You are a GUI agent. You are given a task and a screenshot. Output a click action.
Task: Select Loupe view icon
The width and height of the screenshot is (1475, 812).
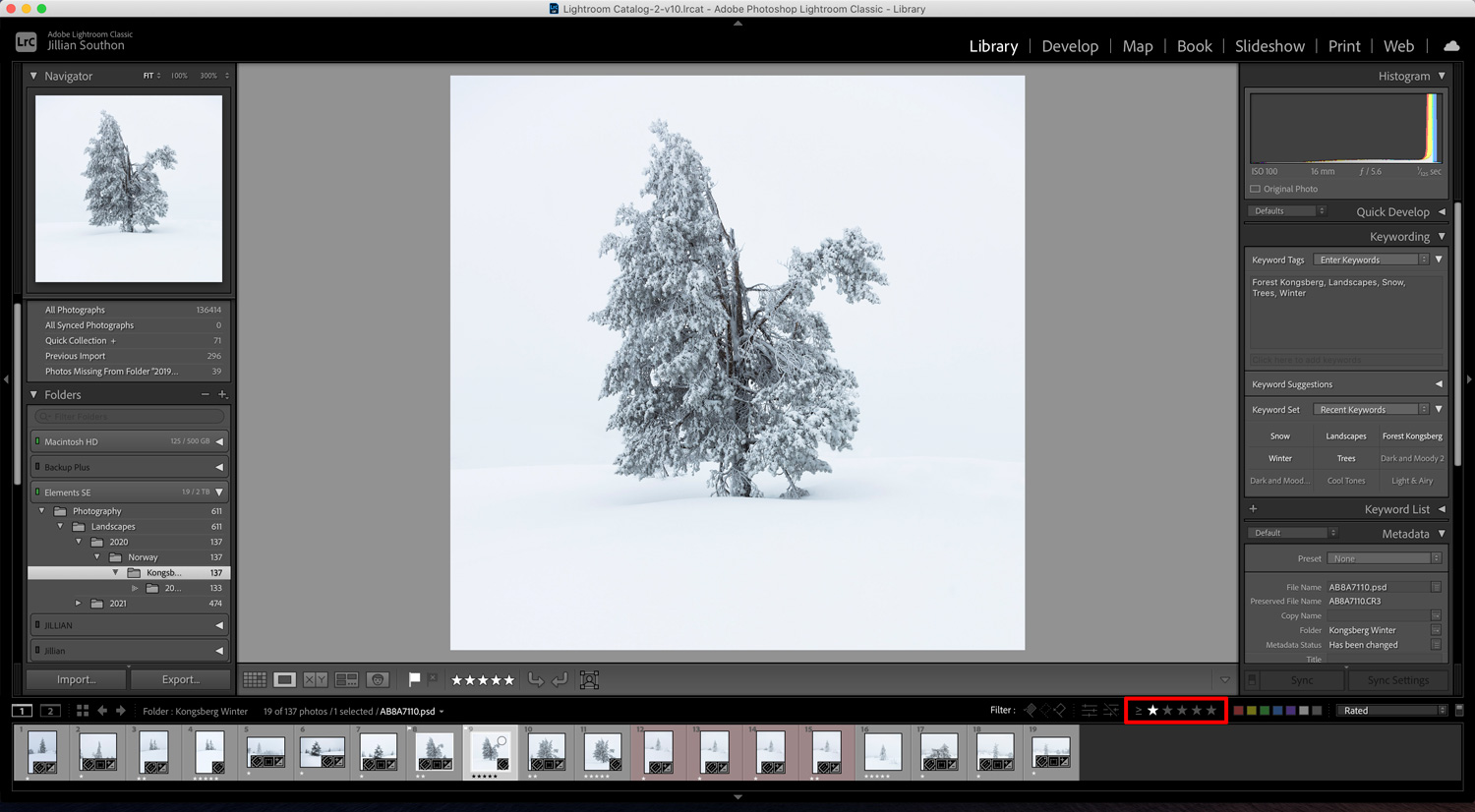click(x=285, y=679)
